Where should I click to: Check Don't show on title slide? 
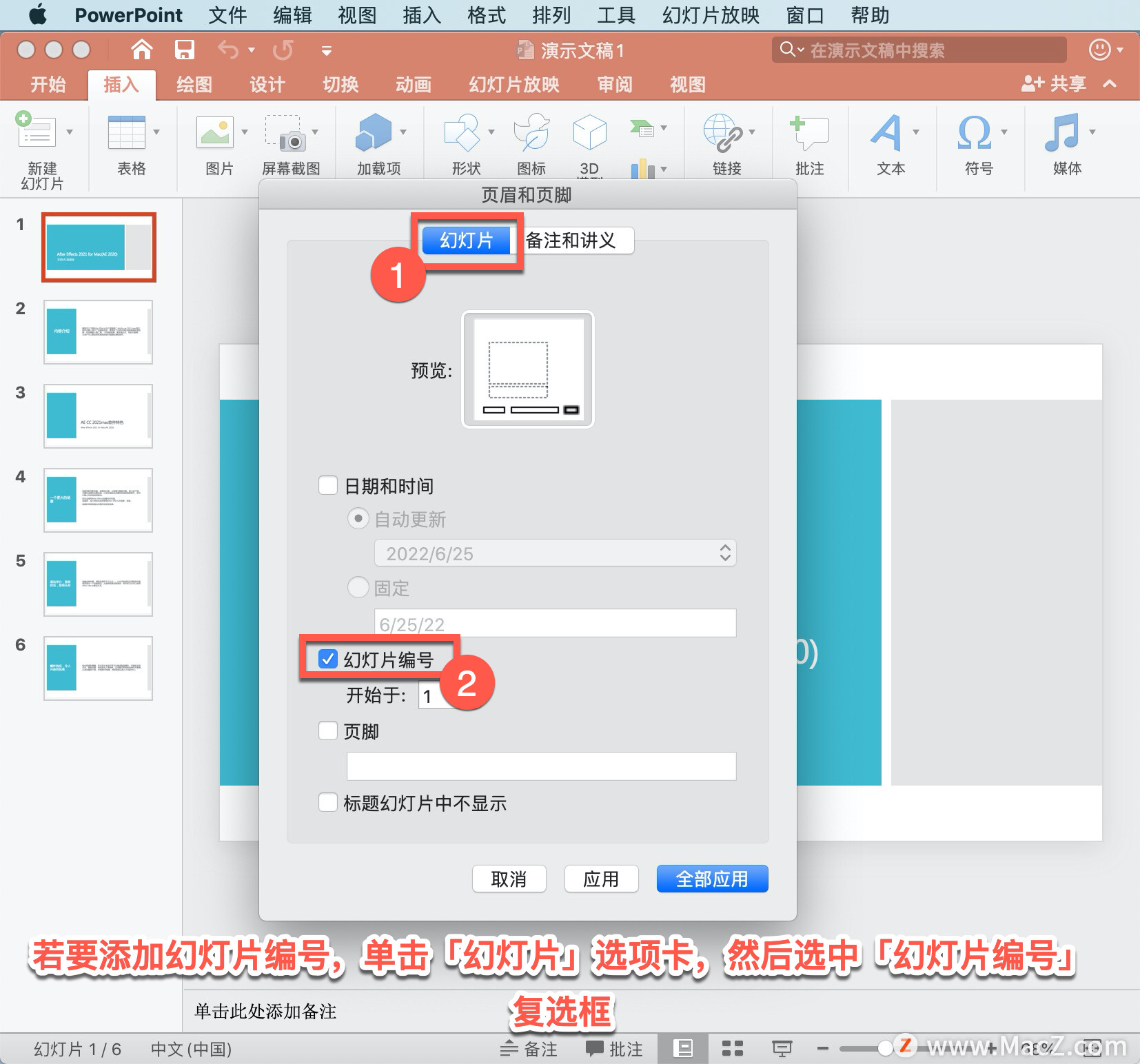click(328, 802)
